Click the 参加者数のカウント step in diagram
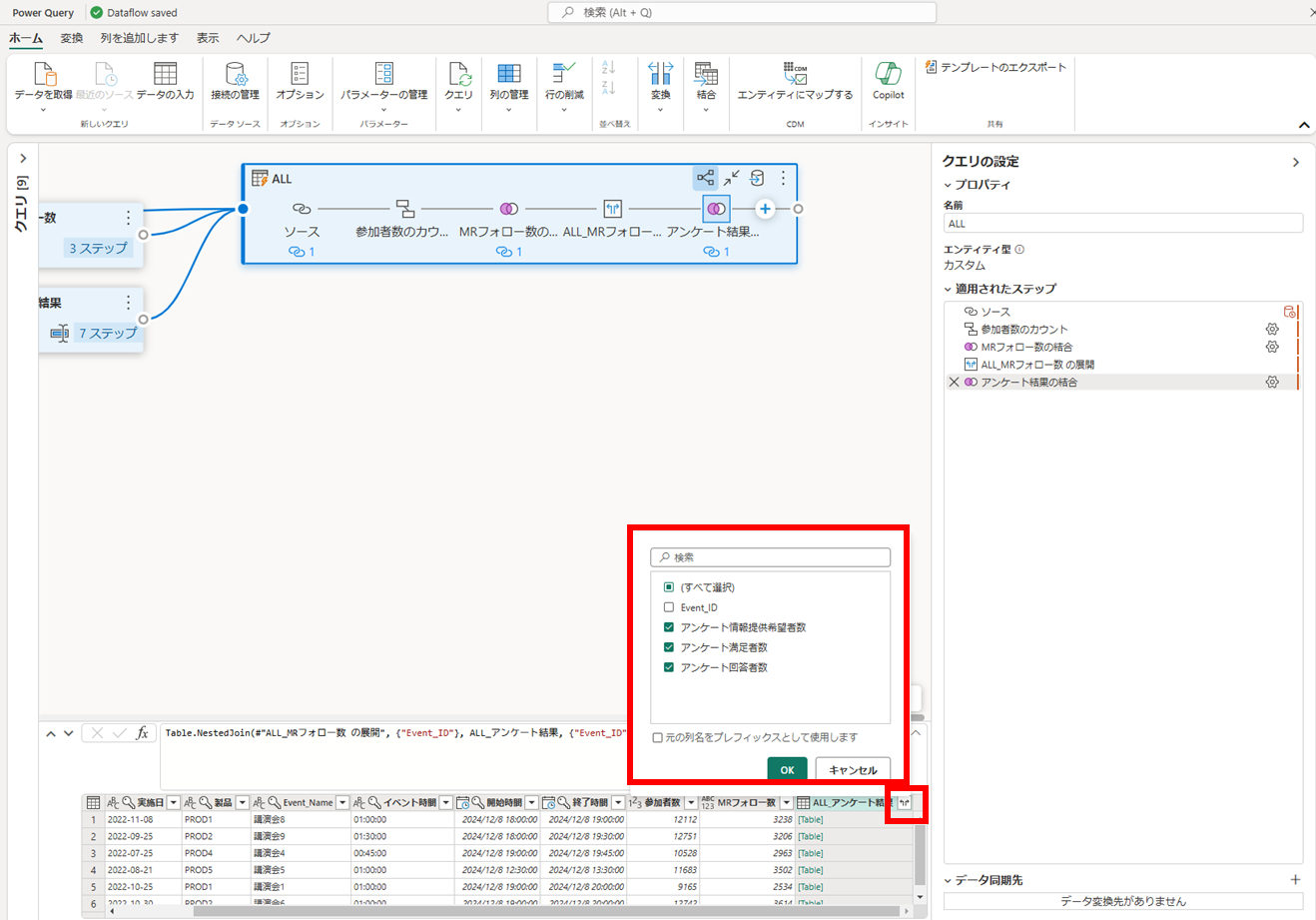 click(x=404, y=209)
